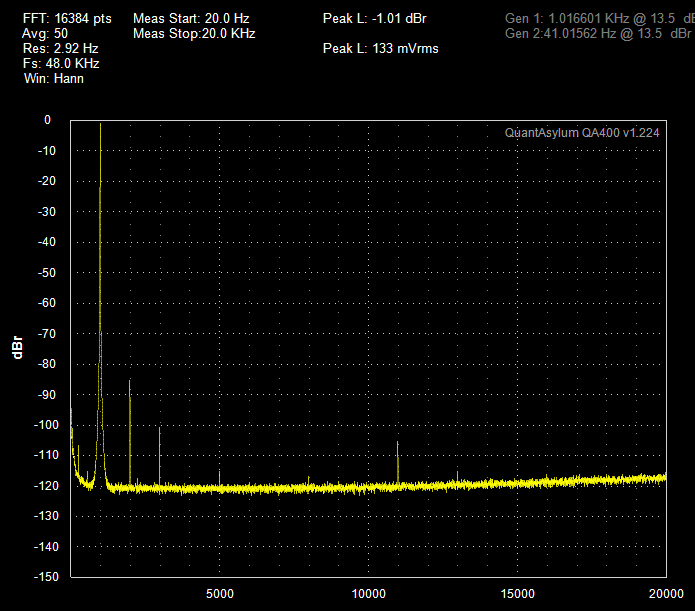Viewport: 695px width, 611px height.
Task: Click the 'Fs: 48.0 KHz' sample rate text
Action: (61, 63)
